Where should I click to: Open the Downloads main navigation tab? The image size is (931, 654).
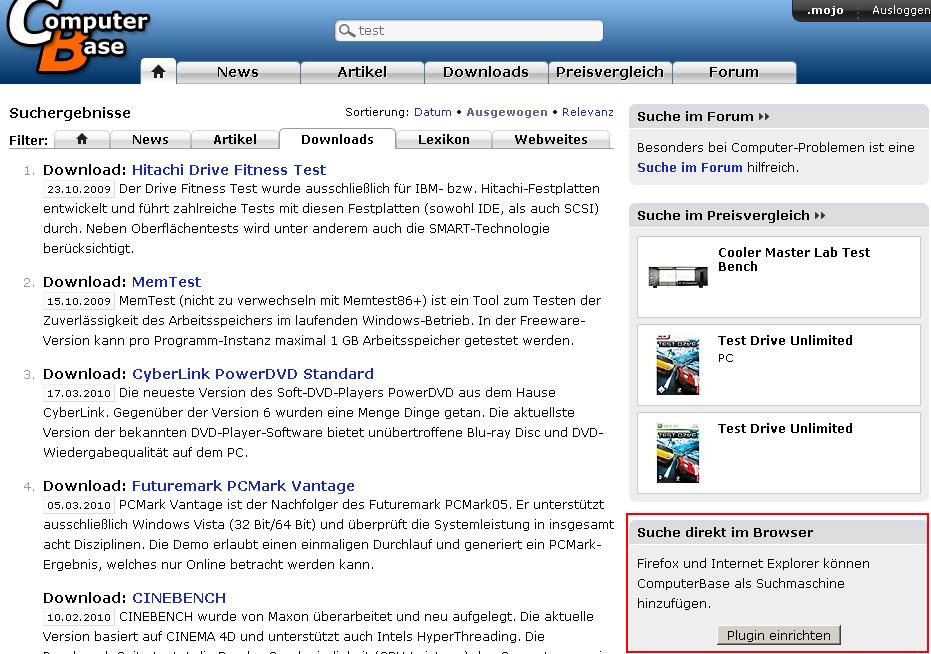(x=486, y=72)
